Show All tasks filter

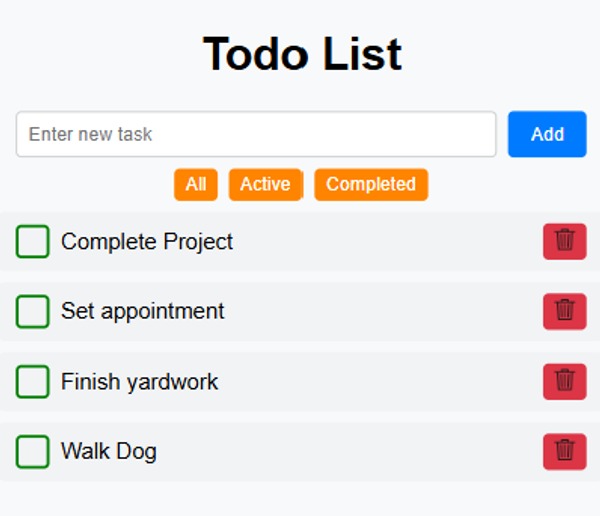pyautogui.click(x=196, y=184)
